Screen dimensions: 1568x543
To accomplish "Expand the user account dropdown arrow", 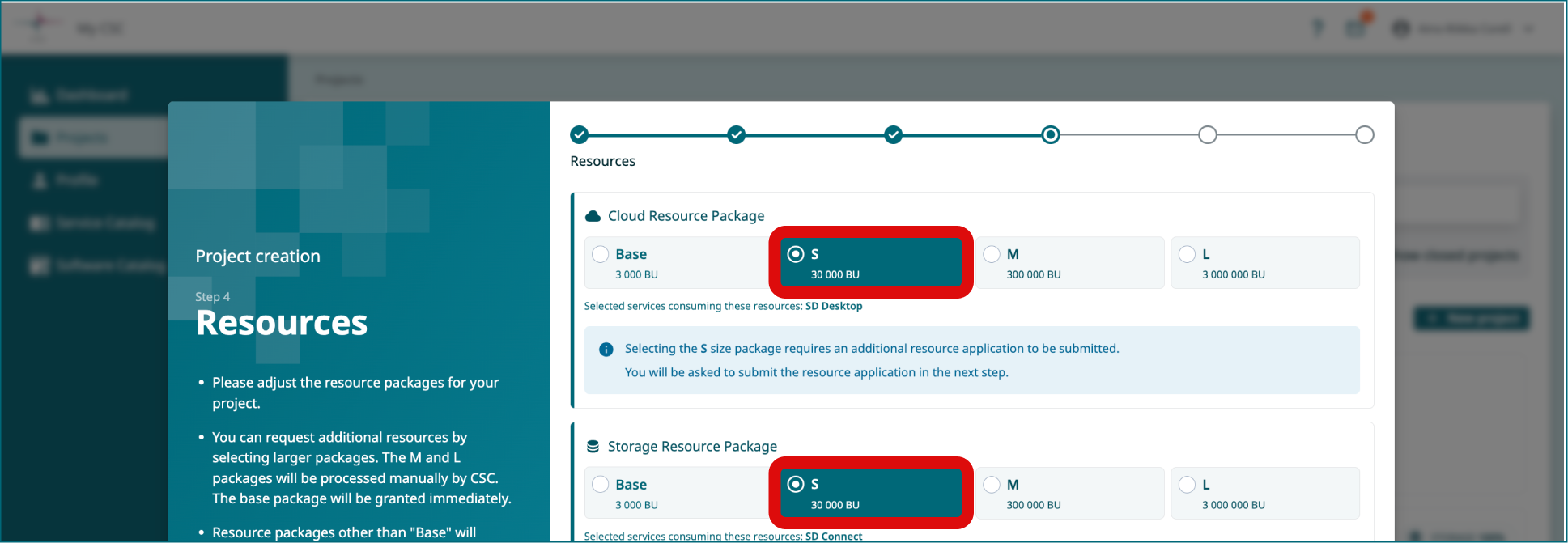I will [x=1529, y=29].
